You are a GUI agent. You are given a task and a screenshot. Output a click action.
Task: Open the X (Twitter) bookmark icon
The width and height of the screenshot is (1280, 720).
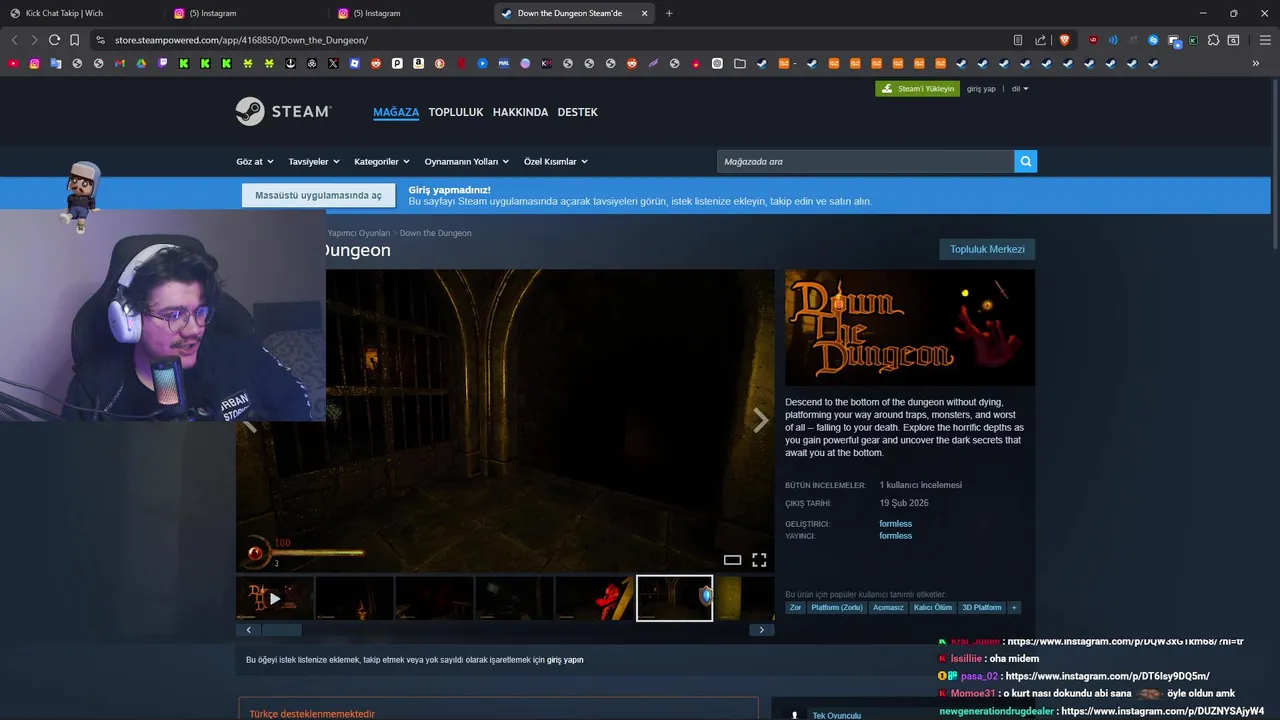tap(333, 63)
